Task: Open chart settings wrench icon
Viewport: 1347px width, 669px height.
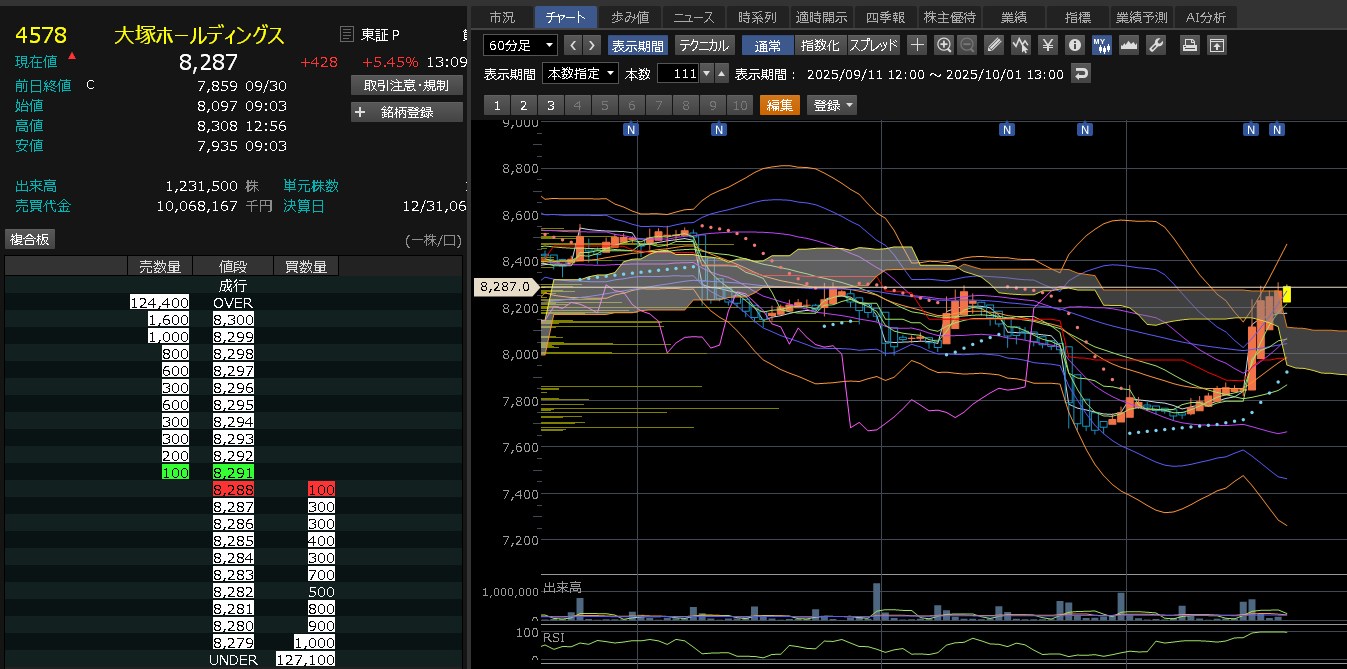Action: (1155, 45)
